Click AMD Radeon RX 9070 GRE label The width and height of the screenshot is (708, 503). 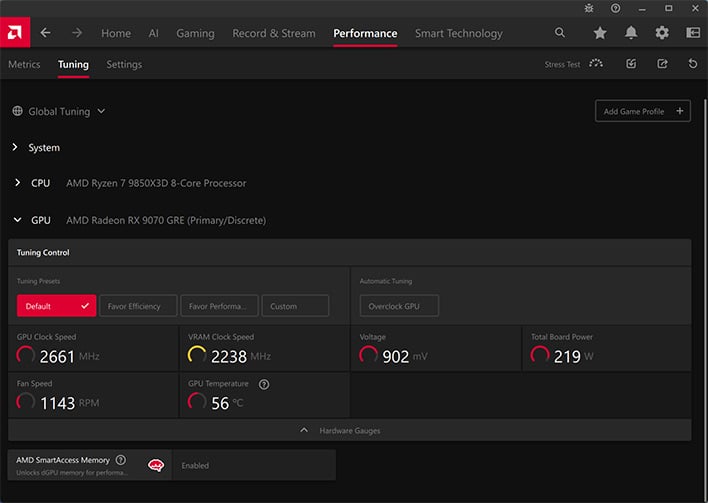point(166,220)
